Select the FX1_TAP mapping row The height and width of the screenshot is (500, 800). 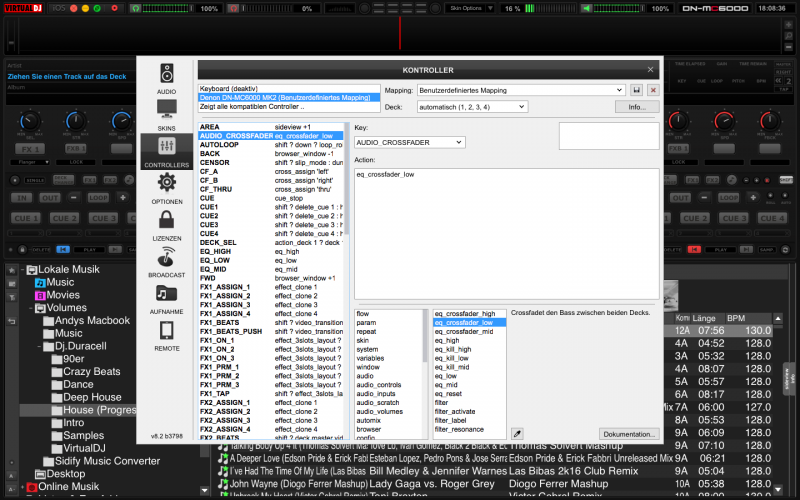pos(271,394)
